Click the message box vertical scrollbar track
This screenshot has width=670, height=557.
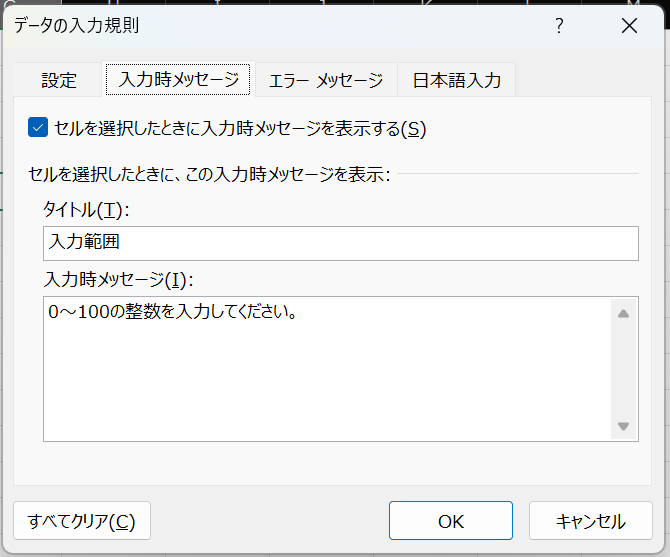tap(623, 370)
